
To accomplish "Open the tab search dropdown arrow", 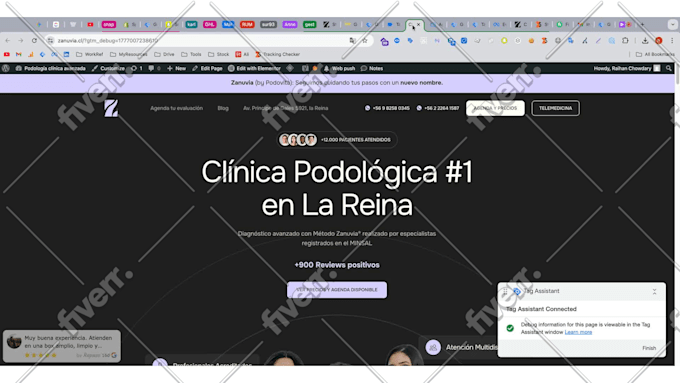I will click(673, 24).
